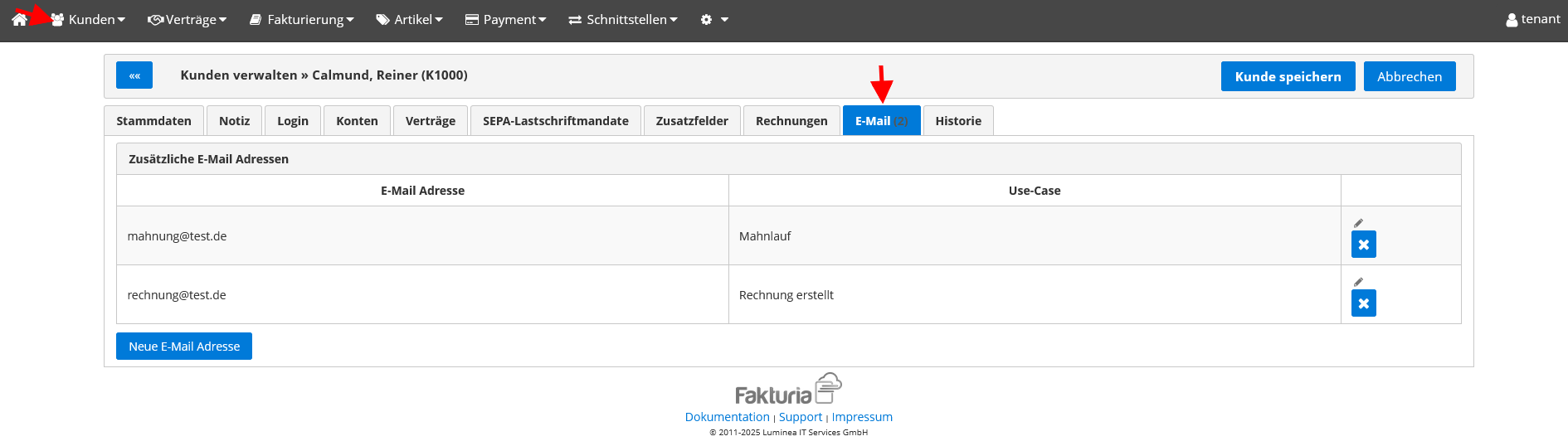This screenshot has width=1568, height=446.
Task: Open the Verträge navbar dropdown
Action: click(187, 19)
